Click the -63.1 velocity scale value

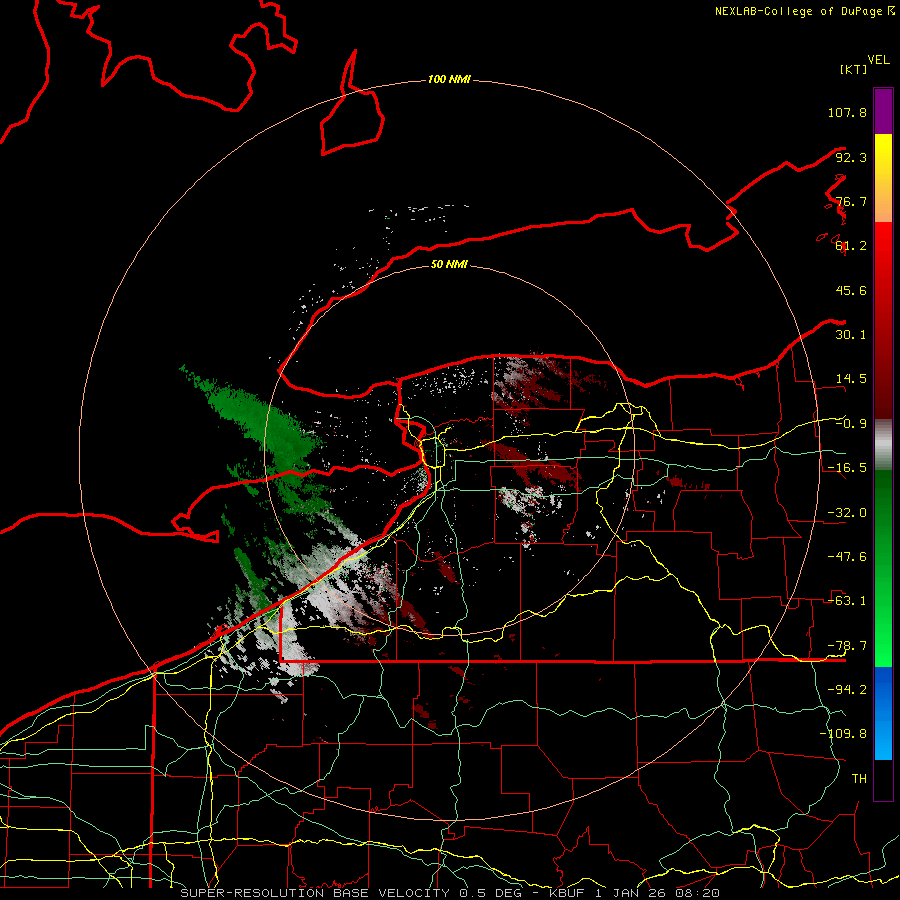[847, 601]
